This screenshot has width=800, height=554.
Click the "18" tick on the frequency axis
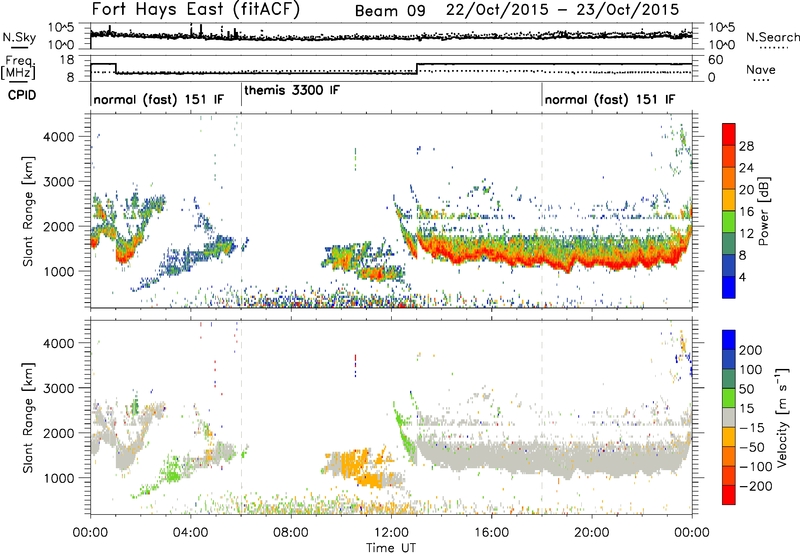tap(67, 60)
